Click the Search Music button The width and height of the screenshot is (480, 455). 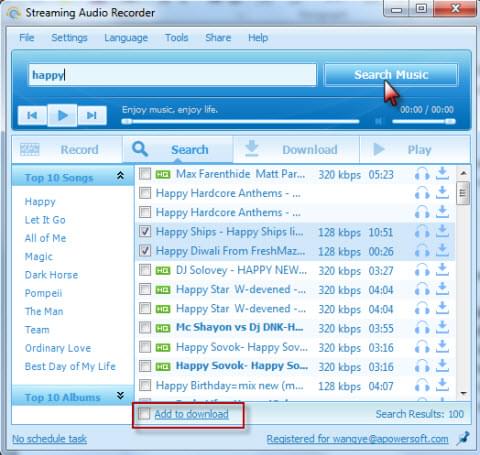click(x=391, y=75)
